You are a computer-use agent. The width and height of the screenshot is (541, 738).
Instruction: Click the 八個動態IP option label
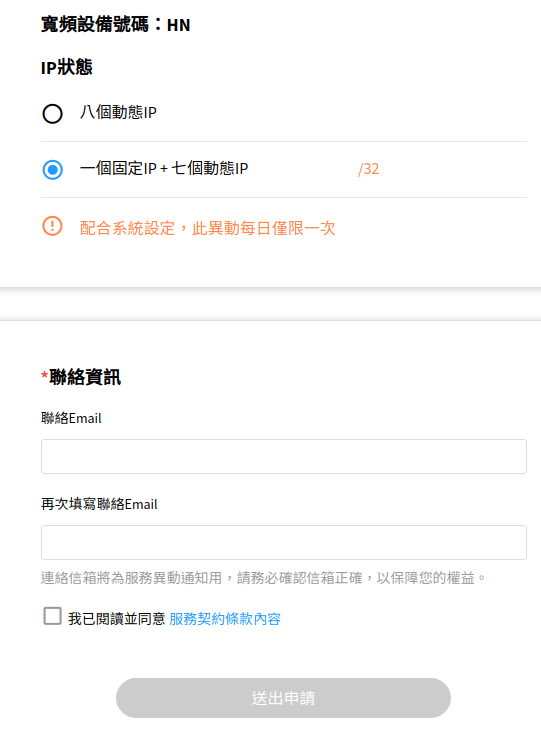click(x=118, y=112)
